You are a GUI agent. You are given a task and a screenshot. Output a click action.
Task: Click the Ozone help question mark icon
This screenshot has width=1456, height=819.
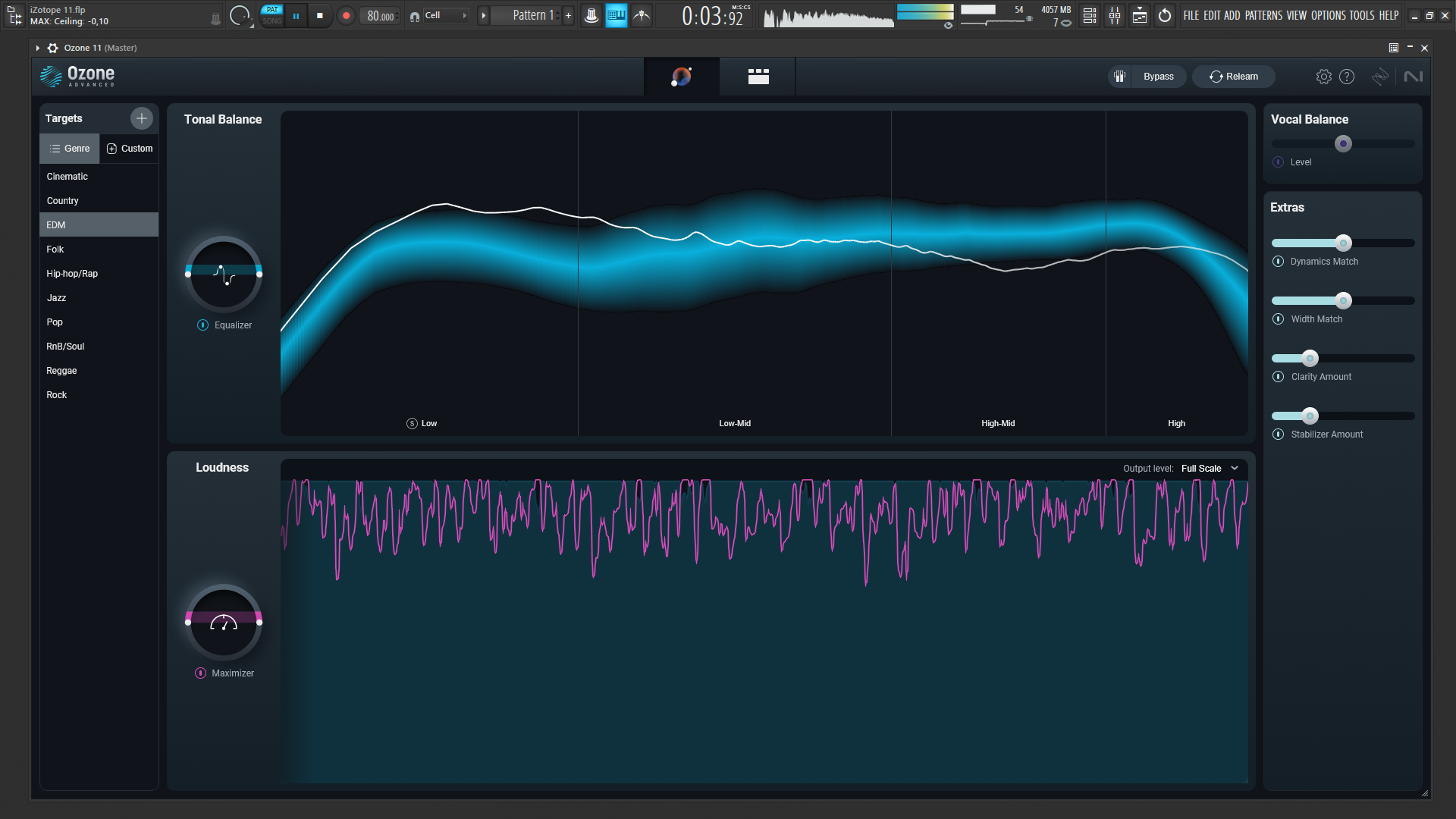1346,76
